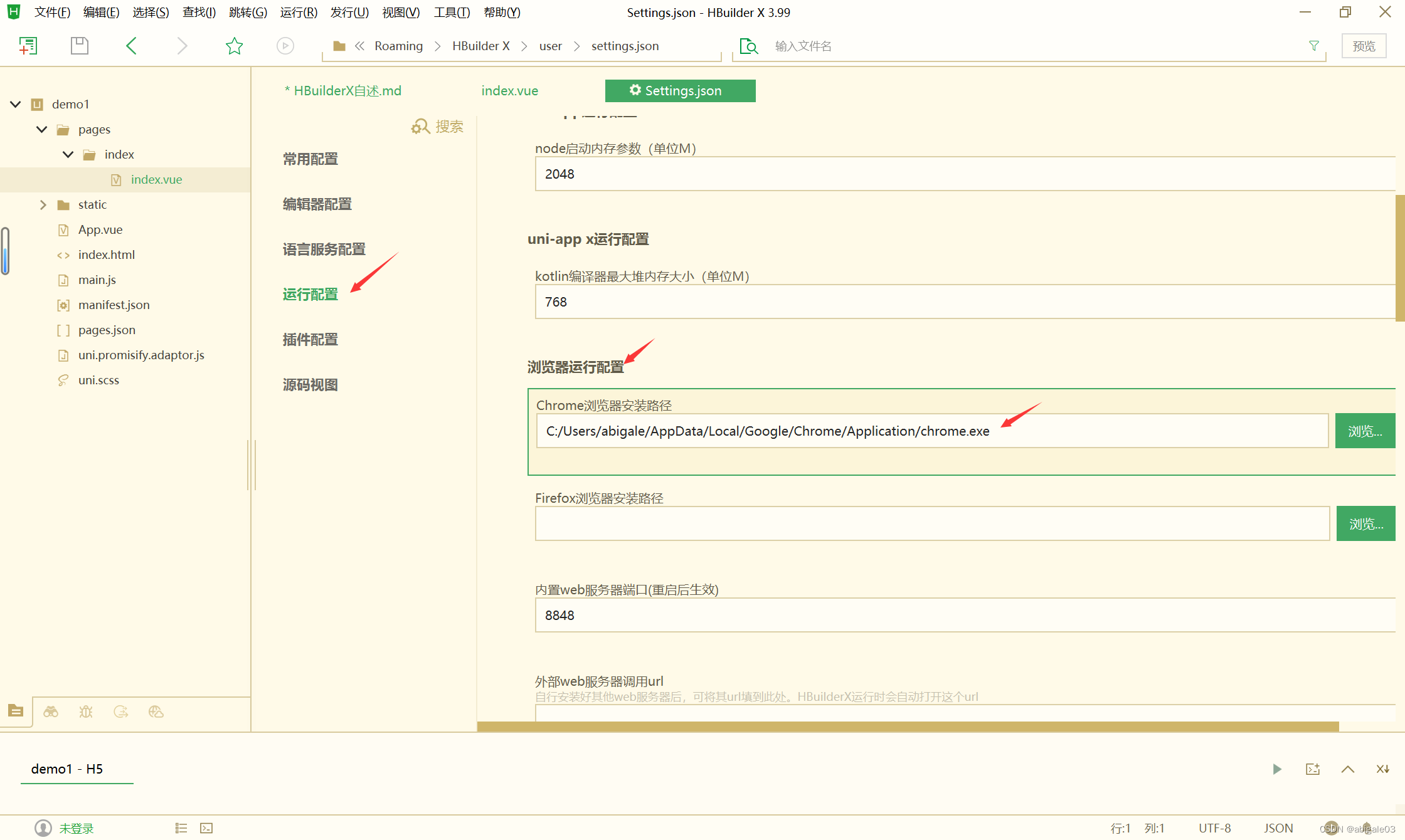This screenshot has height=840, width=1405.
Task: Click the console export window icon
Action: click(x=1313, y=769)
